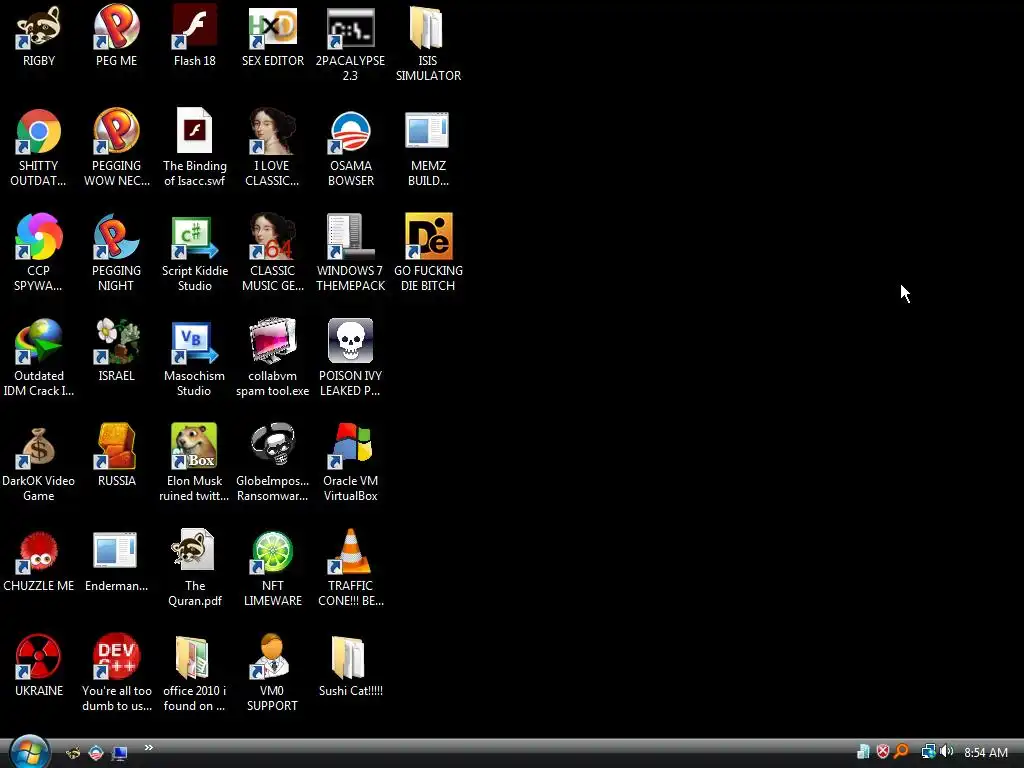Open the TRAFFIC CONE!!! VLC shortcut
Viewport: 1024px width, 768px height.
click(350, 551)
